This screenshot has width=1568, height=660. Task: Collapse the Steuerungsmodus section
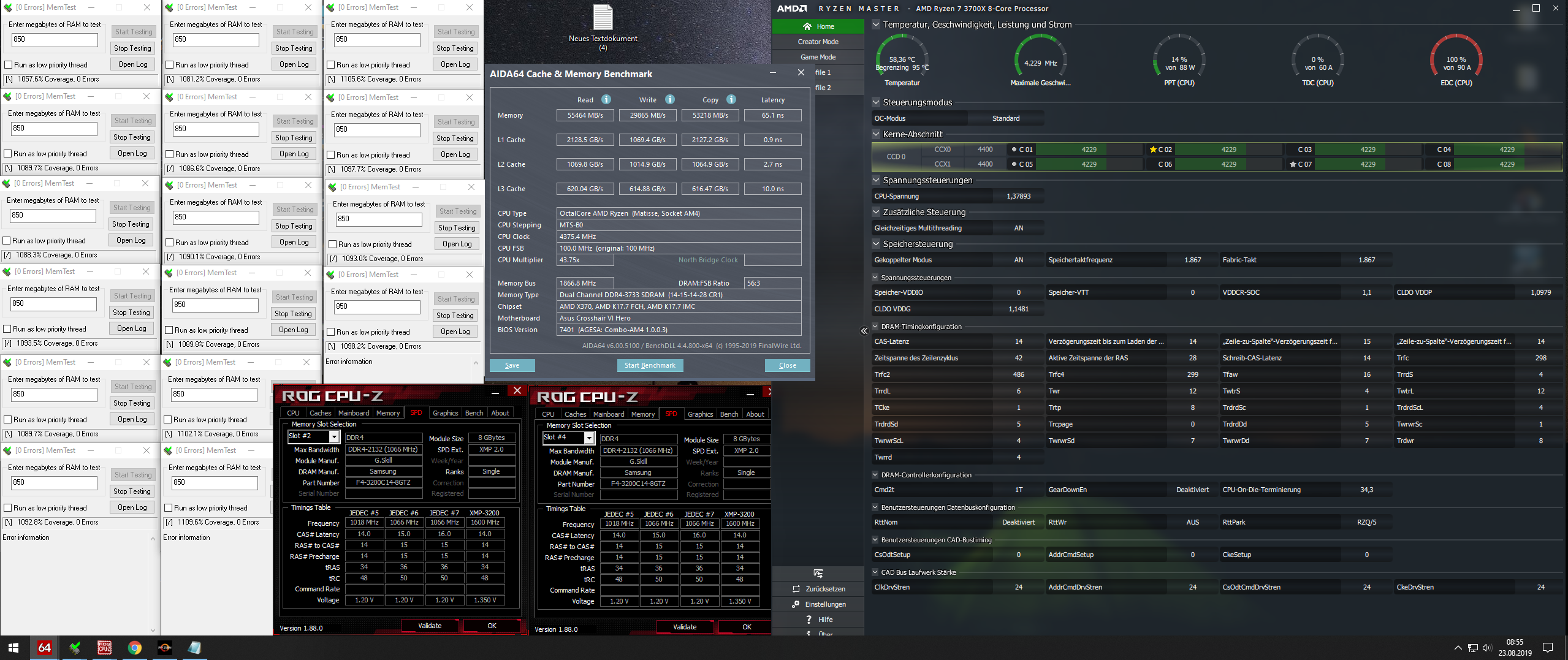pos(876,102)
